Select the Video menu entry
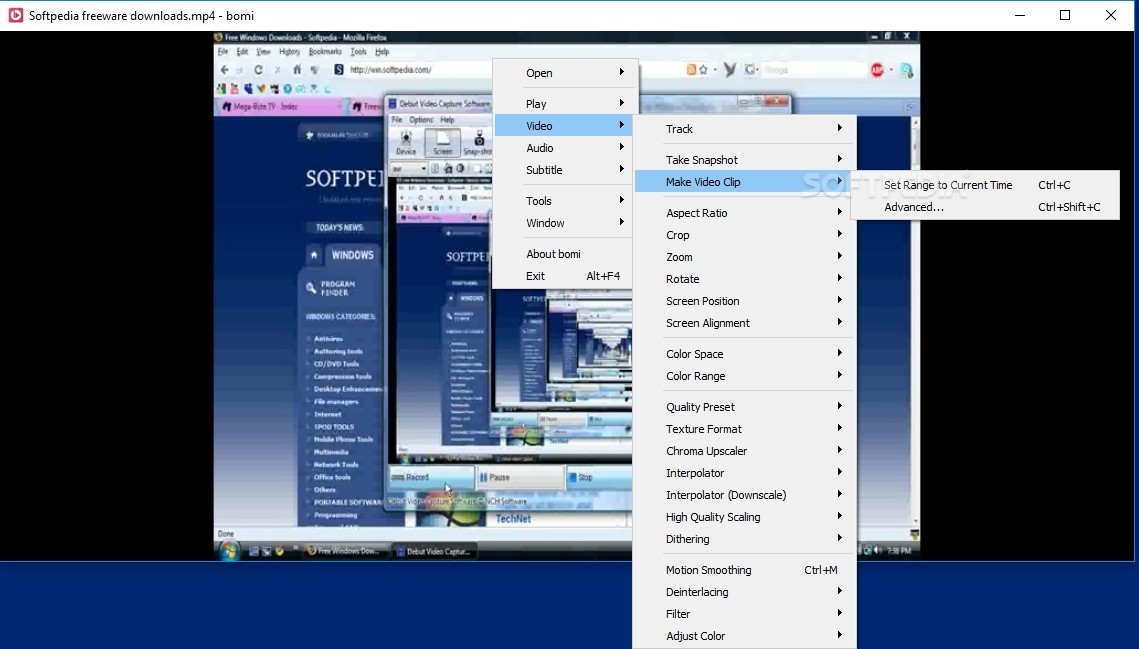The width and height of the screenshot is (1139, 649). pyautogui.click(x=565, y=126)
